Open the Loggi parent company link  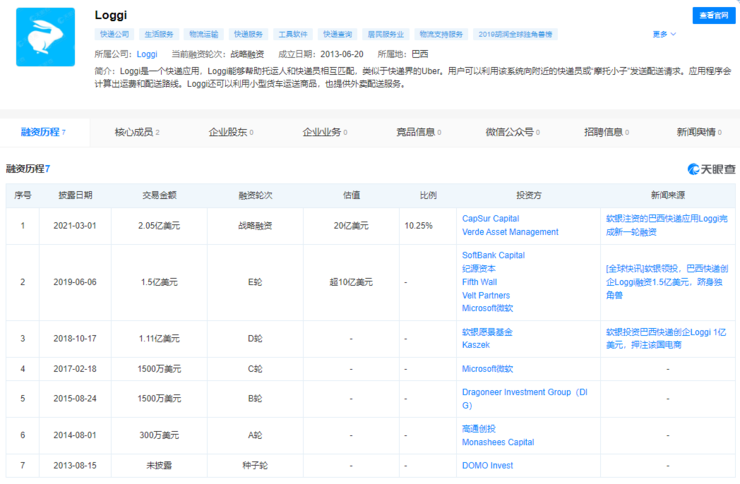point(147,54)
